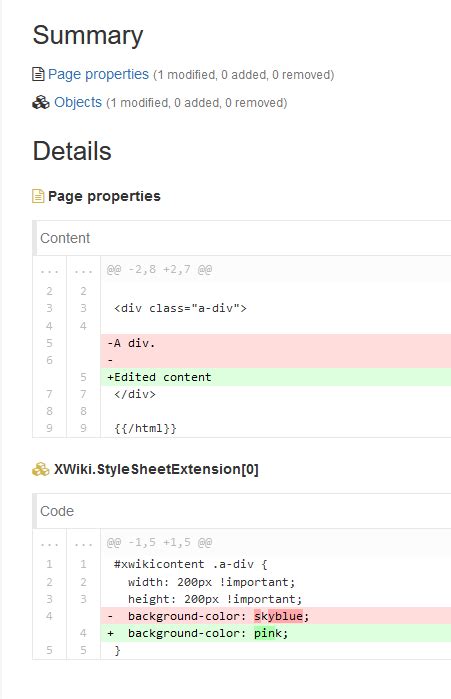The width and height of the screenshot is (451, 699).
Task: Click the Details heading
Action: point(72,151)
